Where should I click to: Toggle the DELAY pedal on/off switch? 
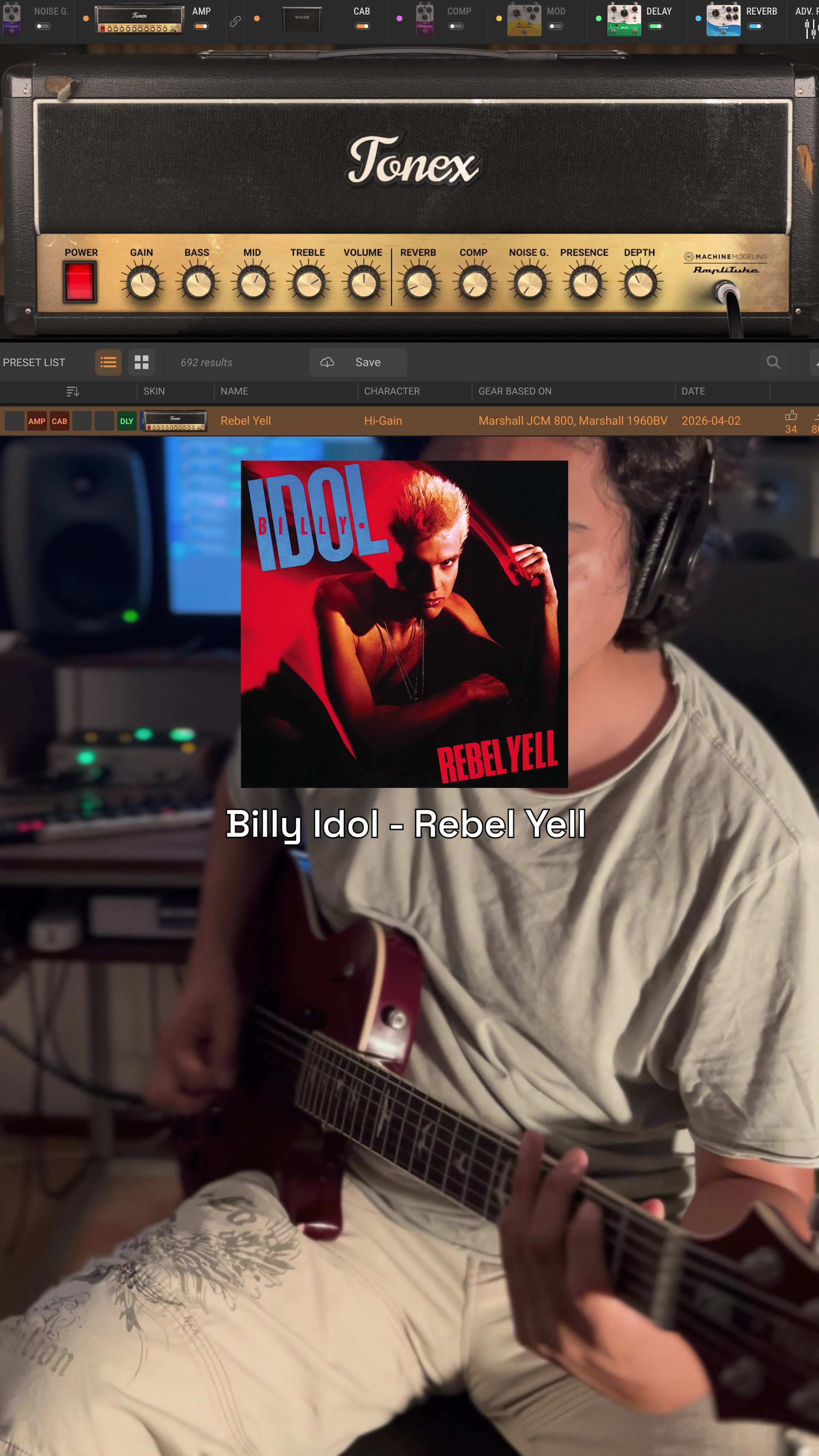click(x=655, y=26)
